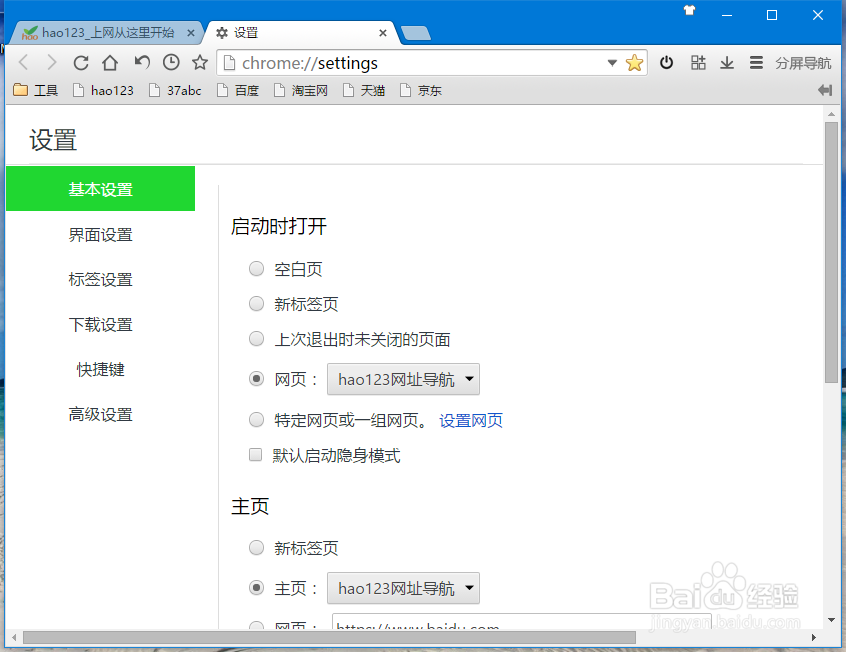
Task: Enable 默认启动隐身模式 checkbox
Action: 256,454
